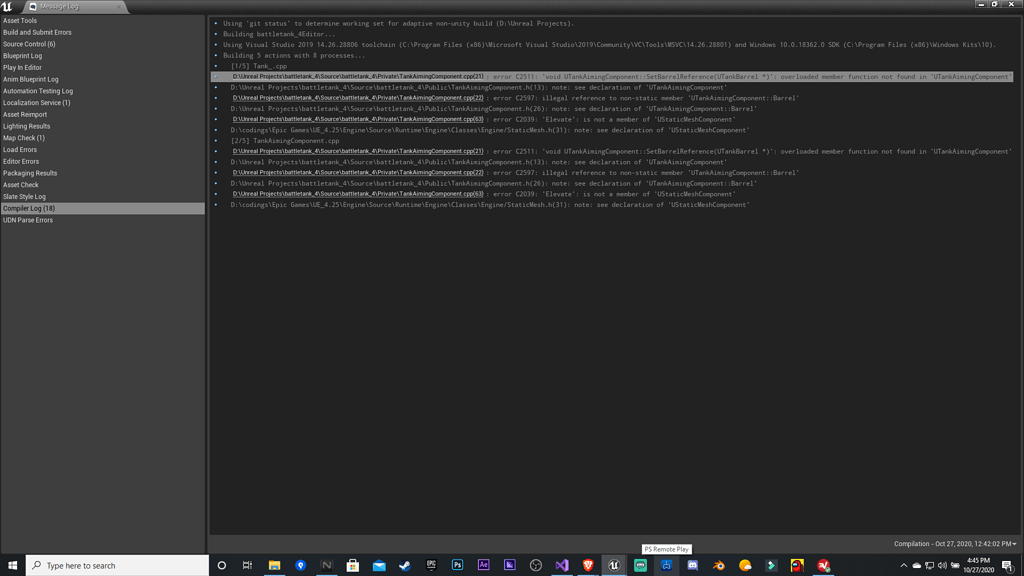Select the Compiler Log (18) category
The height and width of the screenshot is (576, 1024).
(103, 208)
